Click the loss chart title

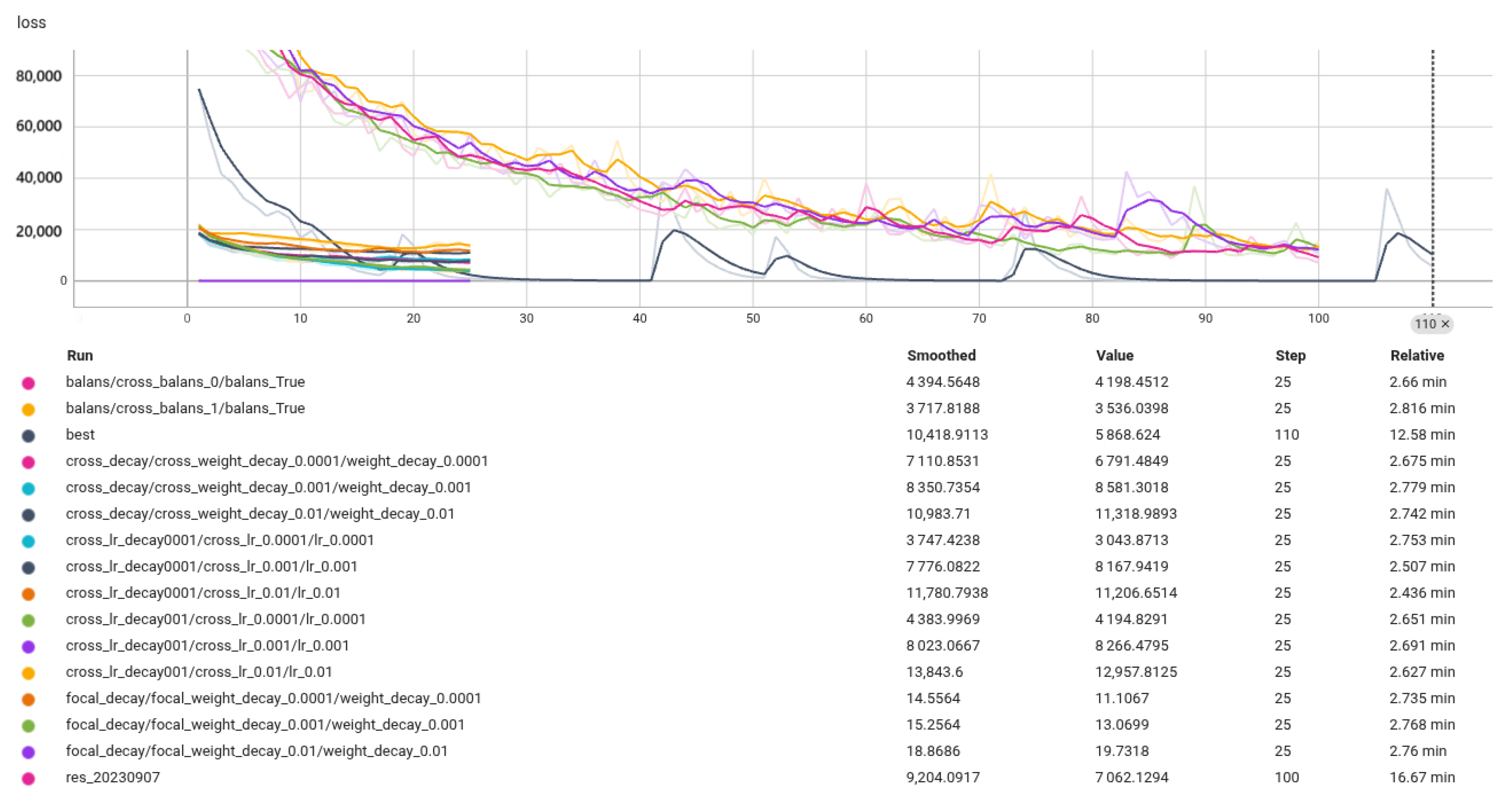(31, 22)
